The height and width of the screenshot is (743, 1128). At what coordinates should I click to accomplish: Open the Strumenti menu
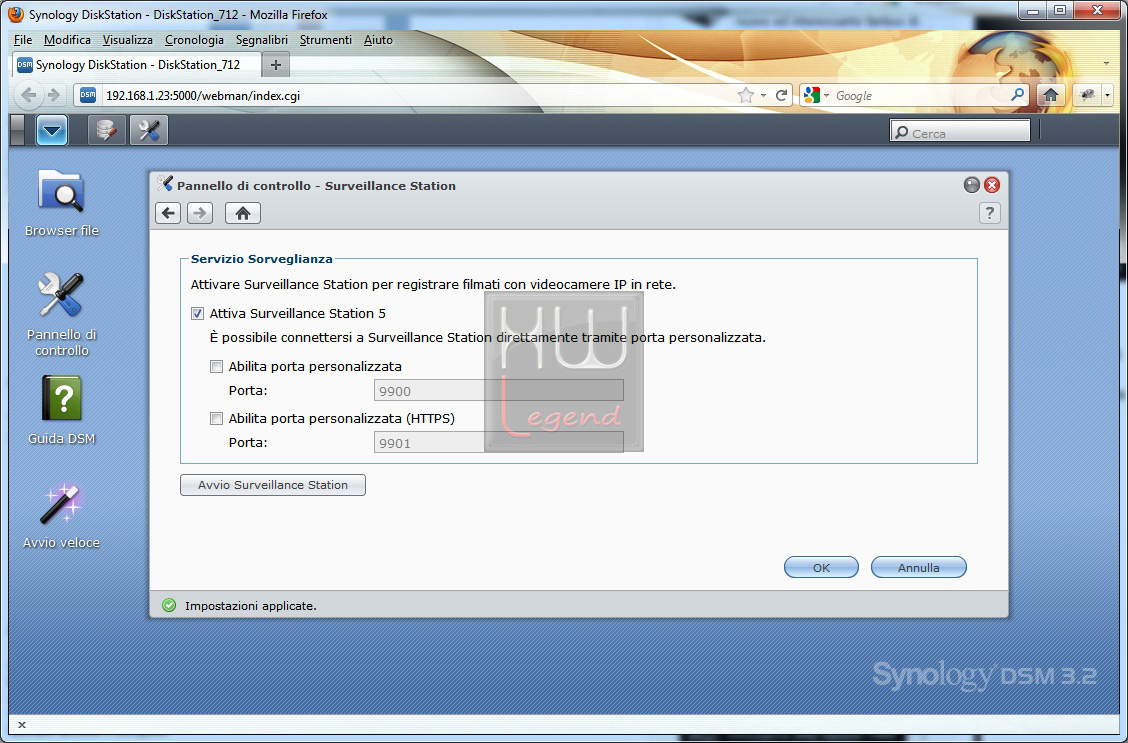coord(326,40)
